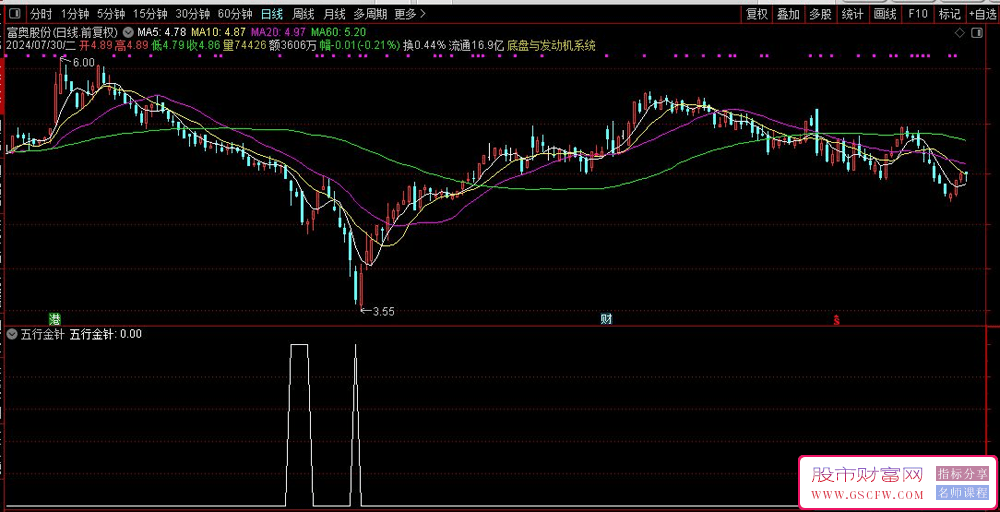Click the 流通16.9亿 float text
1000x512 pixels.
(x=476, y=45)
